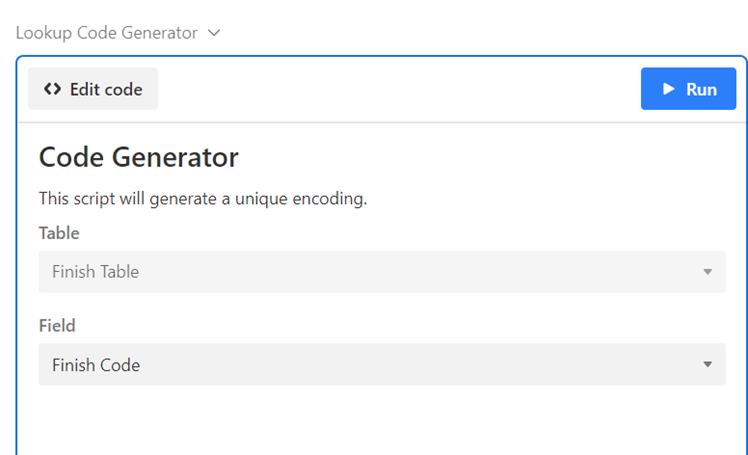Click the Code Generator heading

[x=138, y=157]
